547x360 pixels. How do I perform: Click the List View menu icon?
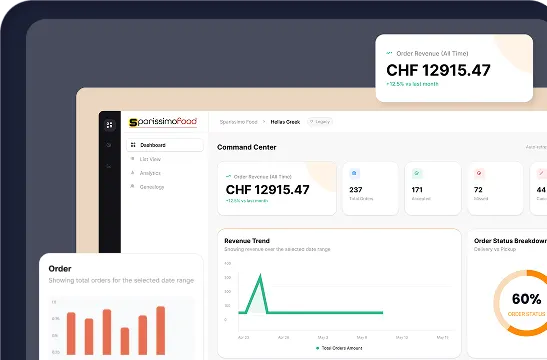tap(133, 159)
